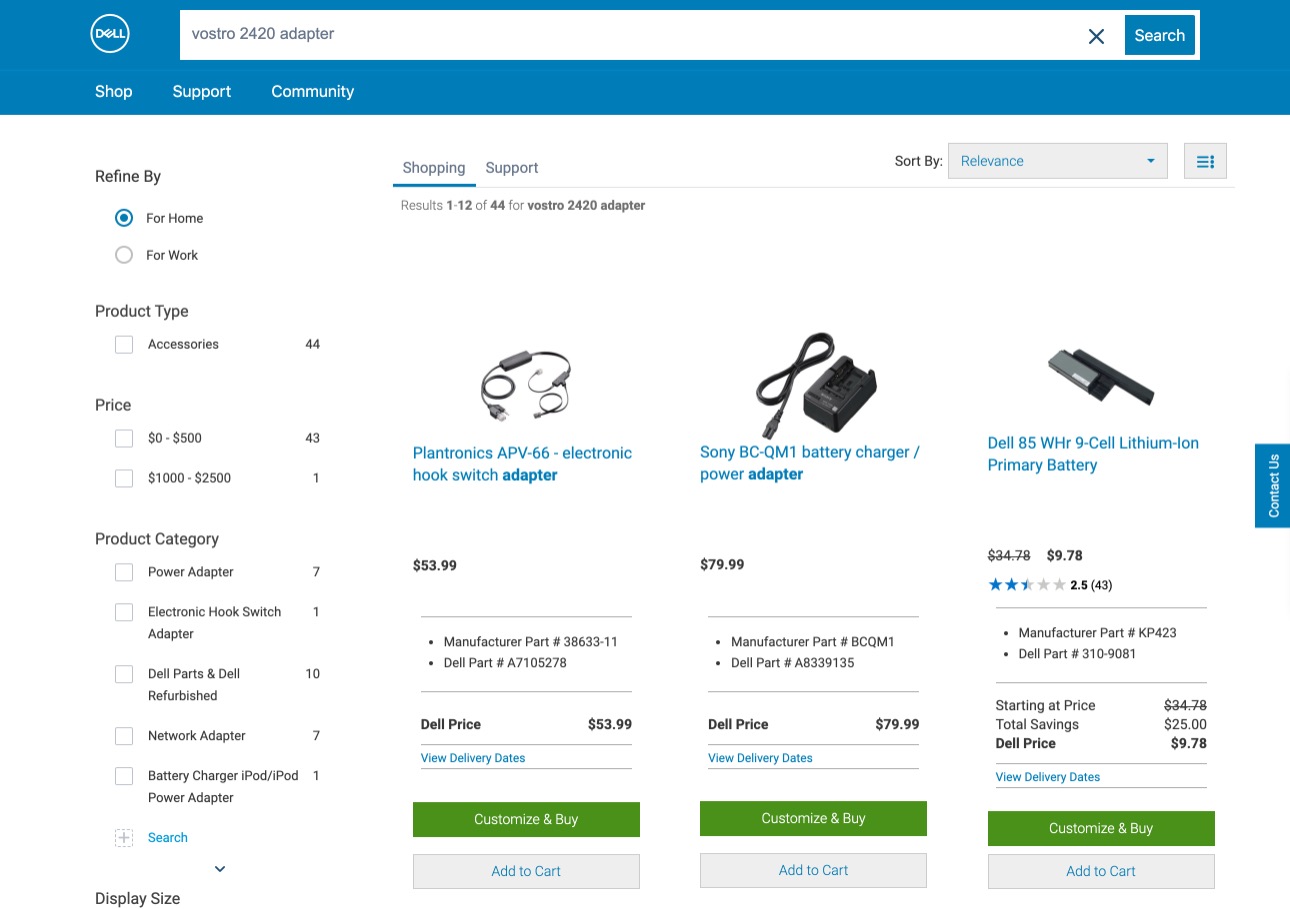
Task: Tick the Network Adapter checkbox
Action: tap(124, 736)
